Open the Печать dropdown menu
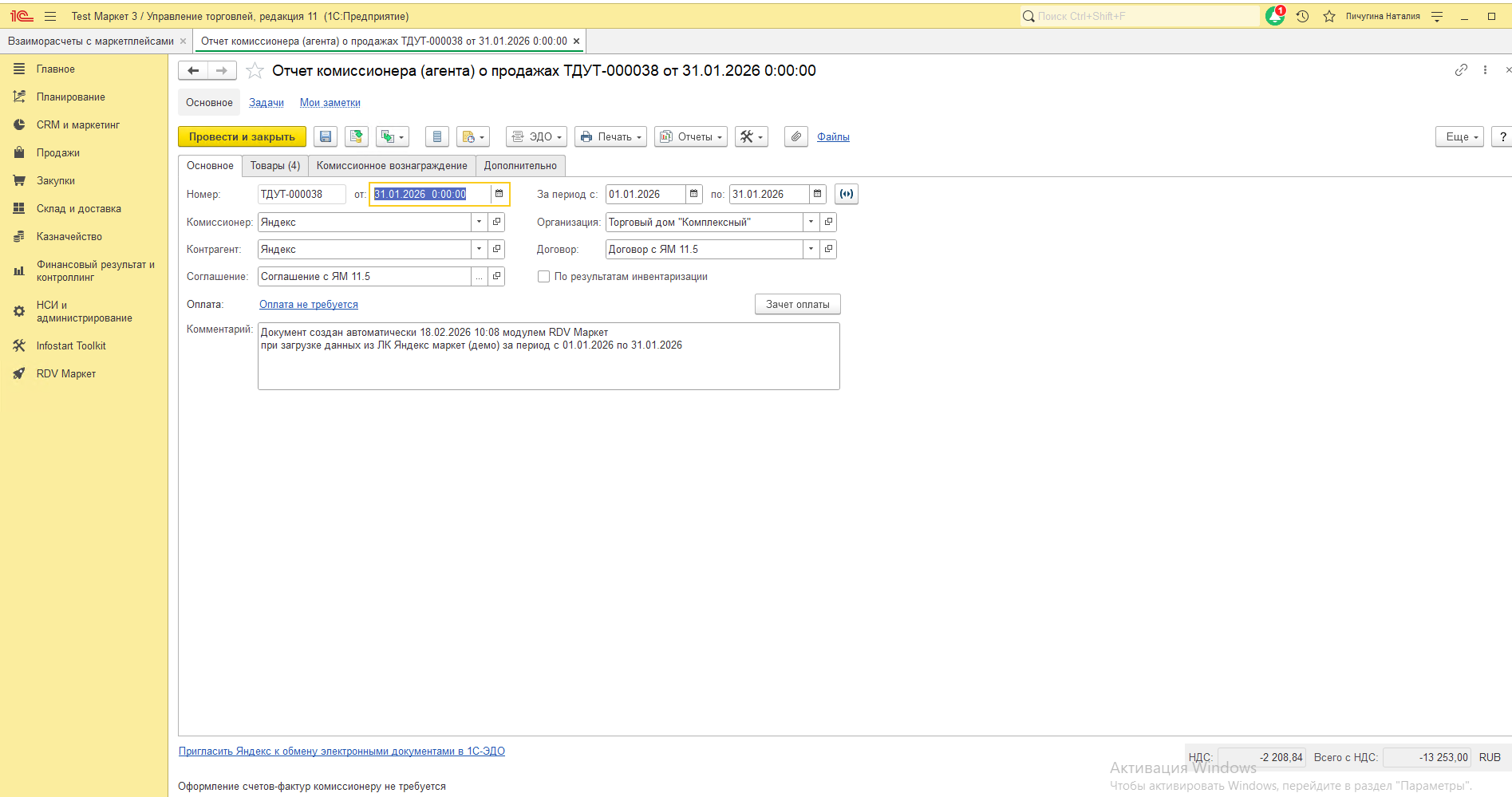The width and height of the screenshot is (1512, 797). click(x=610, y=136)
